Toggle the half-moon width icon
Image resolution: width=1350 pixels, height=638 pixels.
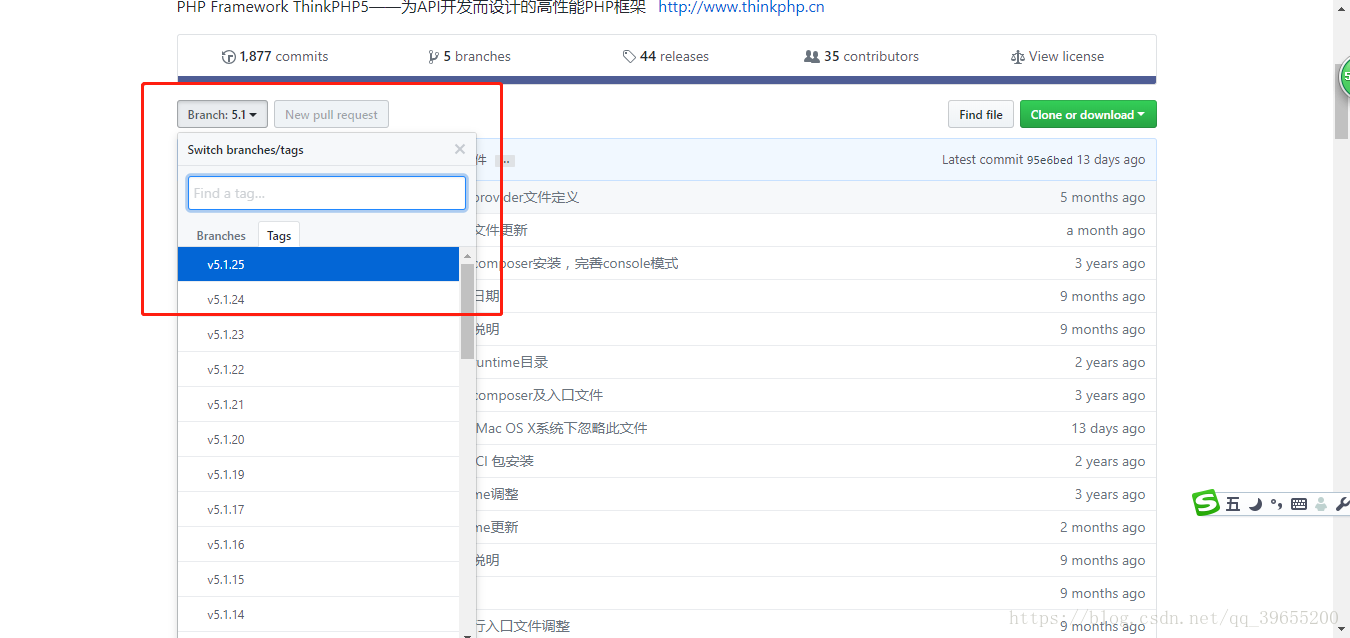pos(1255,504)
